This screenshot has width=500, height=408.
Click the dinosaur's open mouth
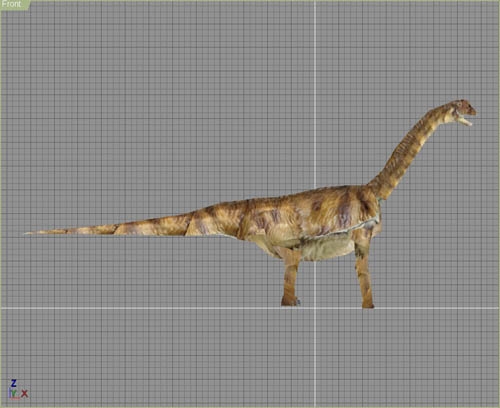pos(465,119)
